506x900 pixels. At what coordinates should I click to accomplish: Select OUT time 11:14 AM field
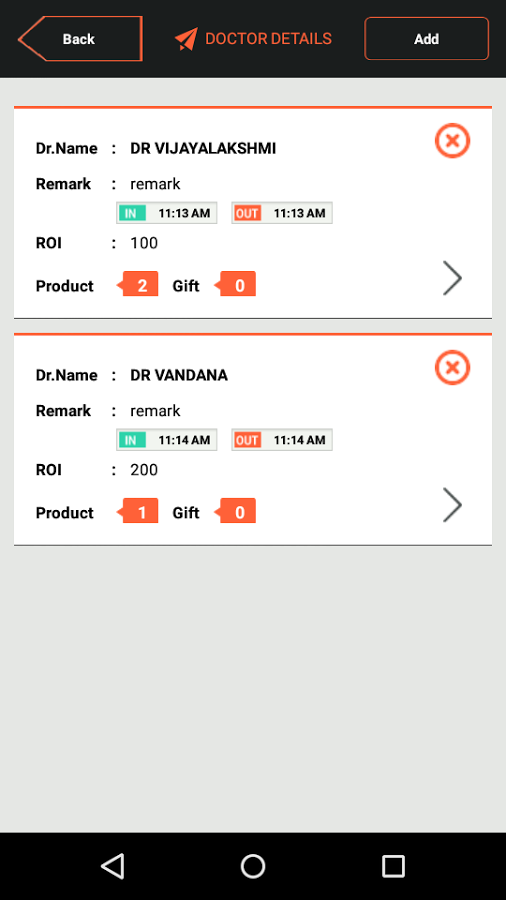[x=282, y=440]
